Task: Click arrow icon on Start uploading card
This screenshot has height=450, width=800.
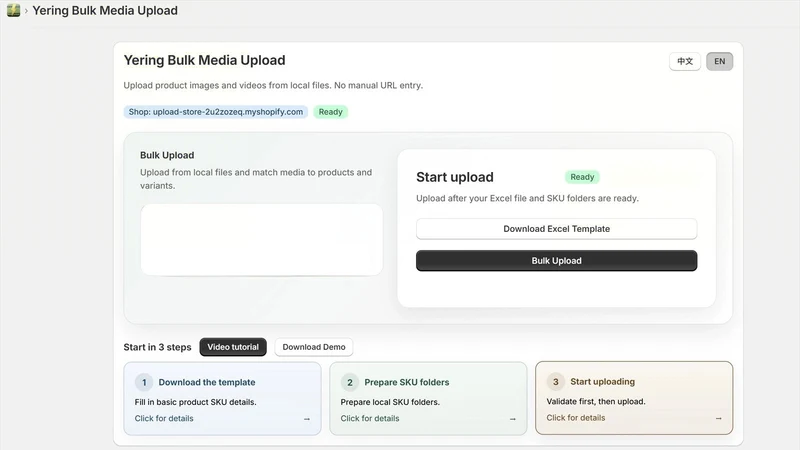Action: [718, 418]
